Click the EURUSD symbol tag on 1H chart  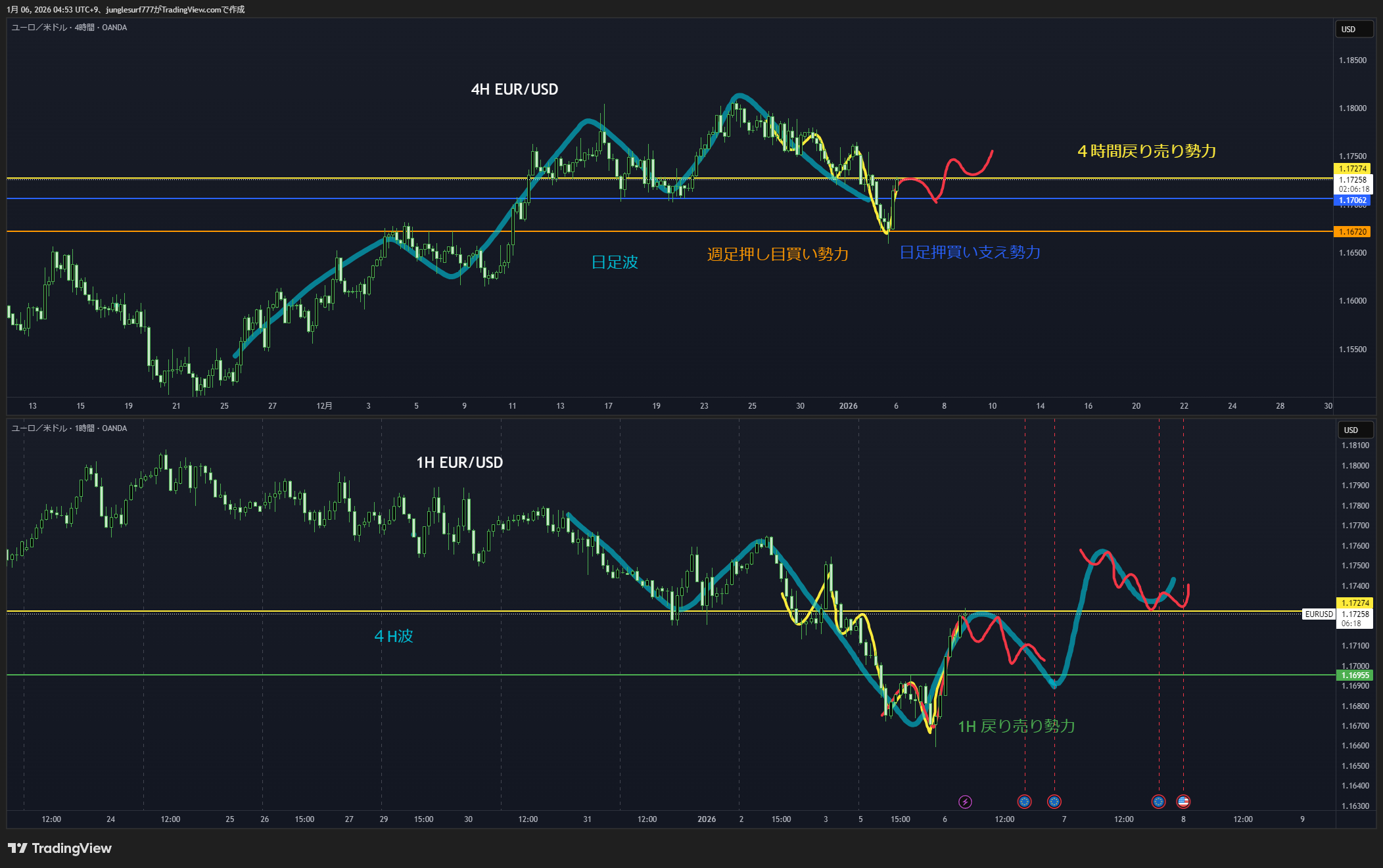coord(1319,614)
